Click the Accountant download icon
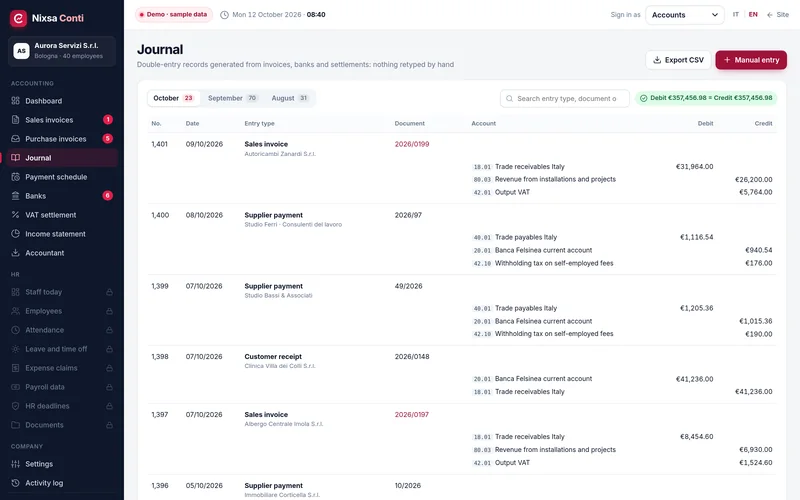 click(x=15, y=253)
